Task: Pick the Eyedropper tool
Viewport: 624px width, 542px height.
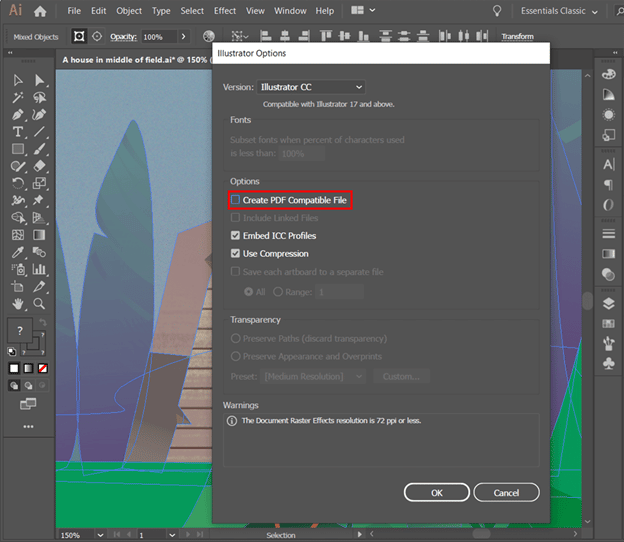Action: 18,252
